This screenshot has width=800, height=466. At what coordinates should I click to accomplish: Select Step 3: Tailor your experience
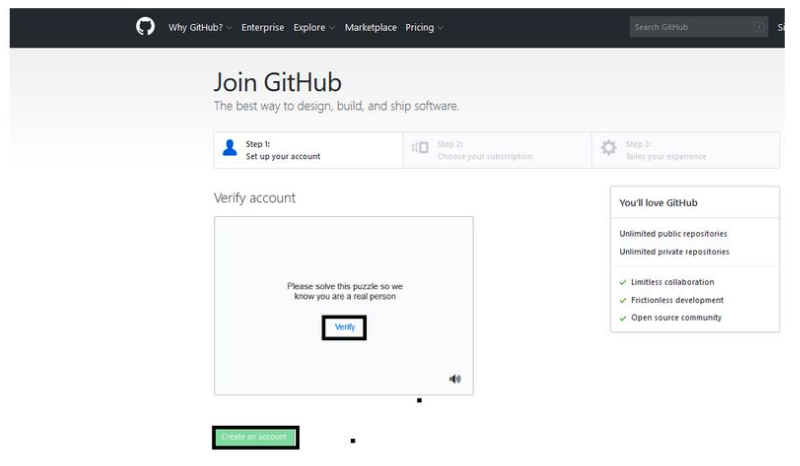(686, 150)
